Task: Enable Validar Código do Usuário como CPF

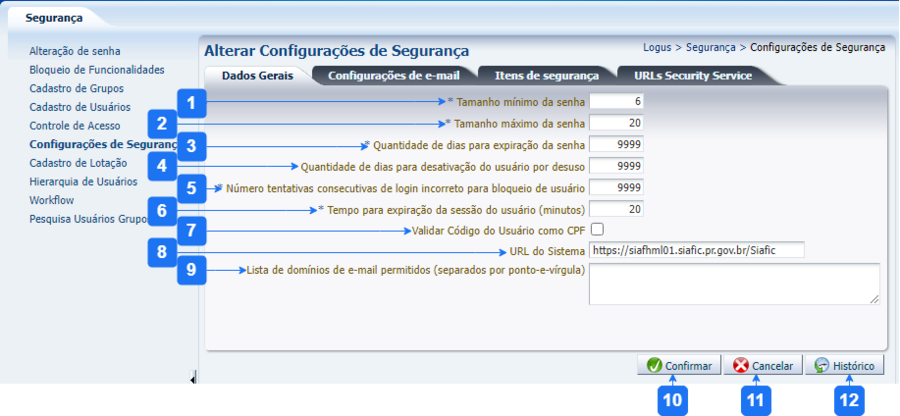Action: 597,230
